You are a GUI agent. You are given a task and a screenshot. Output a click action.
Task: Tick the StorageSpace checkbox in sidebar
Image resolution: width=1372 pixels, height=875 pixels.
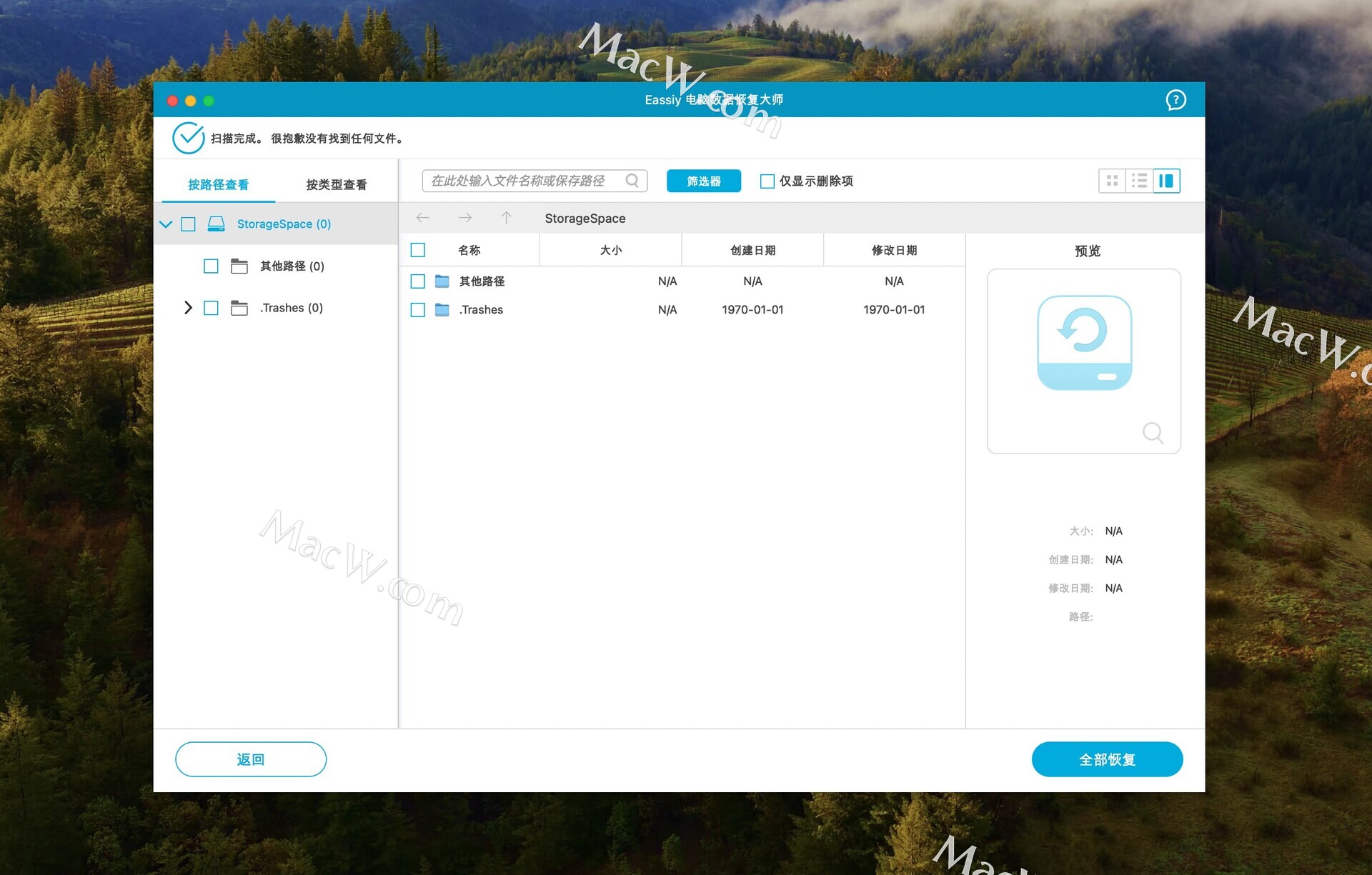tap(188, 224)
